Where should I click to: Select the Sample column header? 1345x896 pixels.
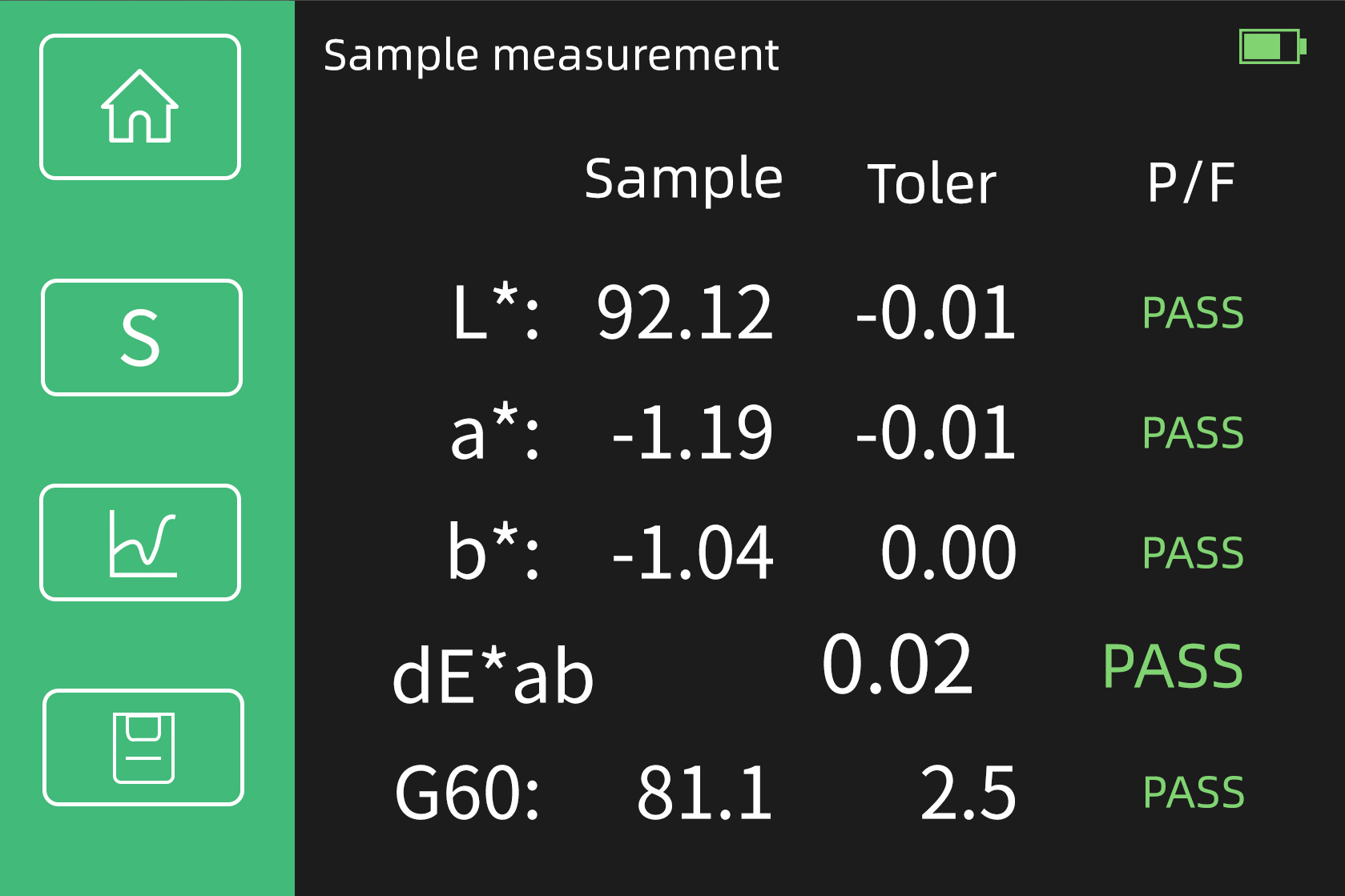click(683, 179)
